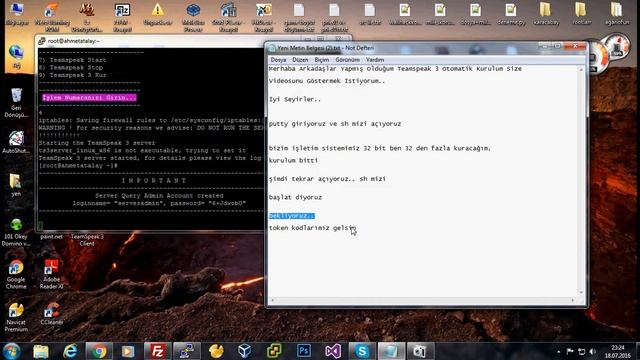The height and width of the screenshot is (360, 640).
Task: Click the PuTTY window title bar
Action: 163,41
